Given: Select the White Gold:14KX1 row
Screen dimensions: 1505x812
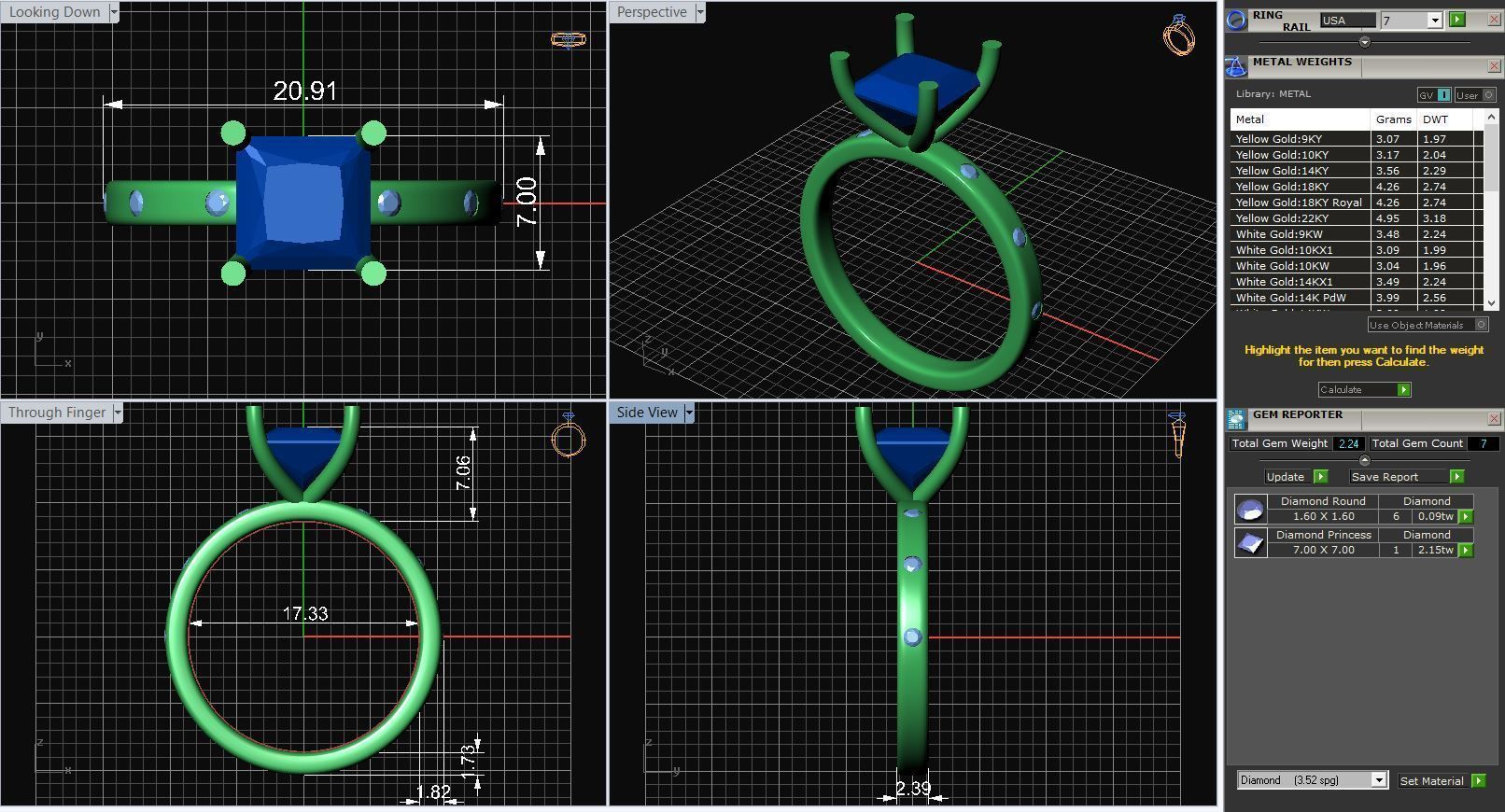Looking at the screenshot, I should [1357, 281].
